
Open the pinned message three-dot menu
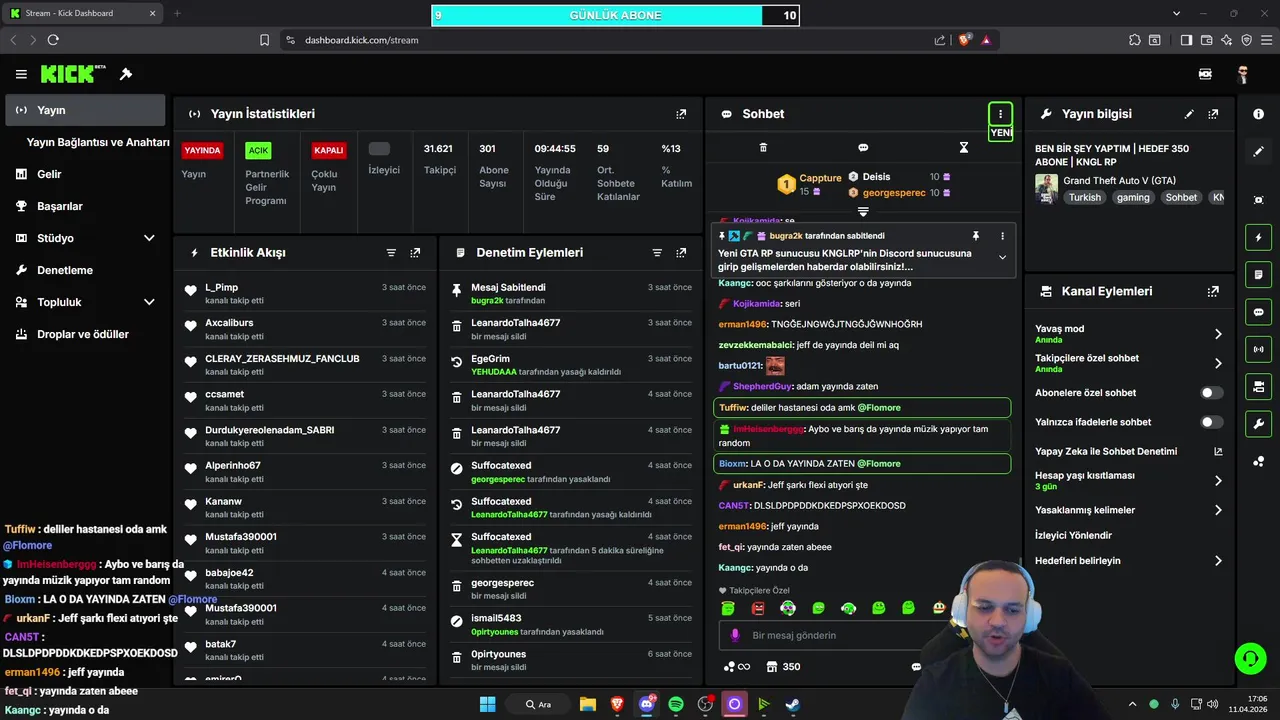(x=1002, y=236)
